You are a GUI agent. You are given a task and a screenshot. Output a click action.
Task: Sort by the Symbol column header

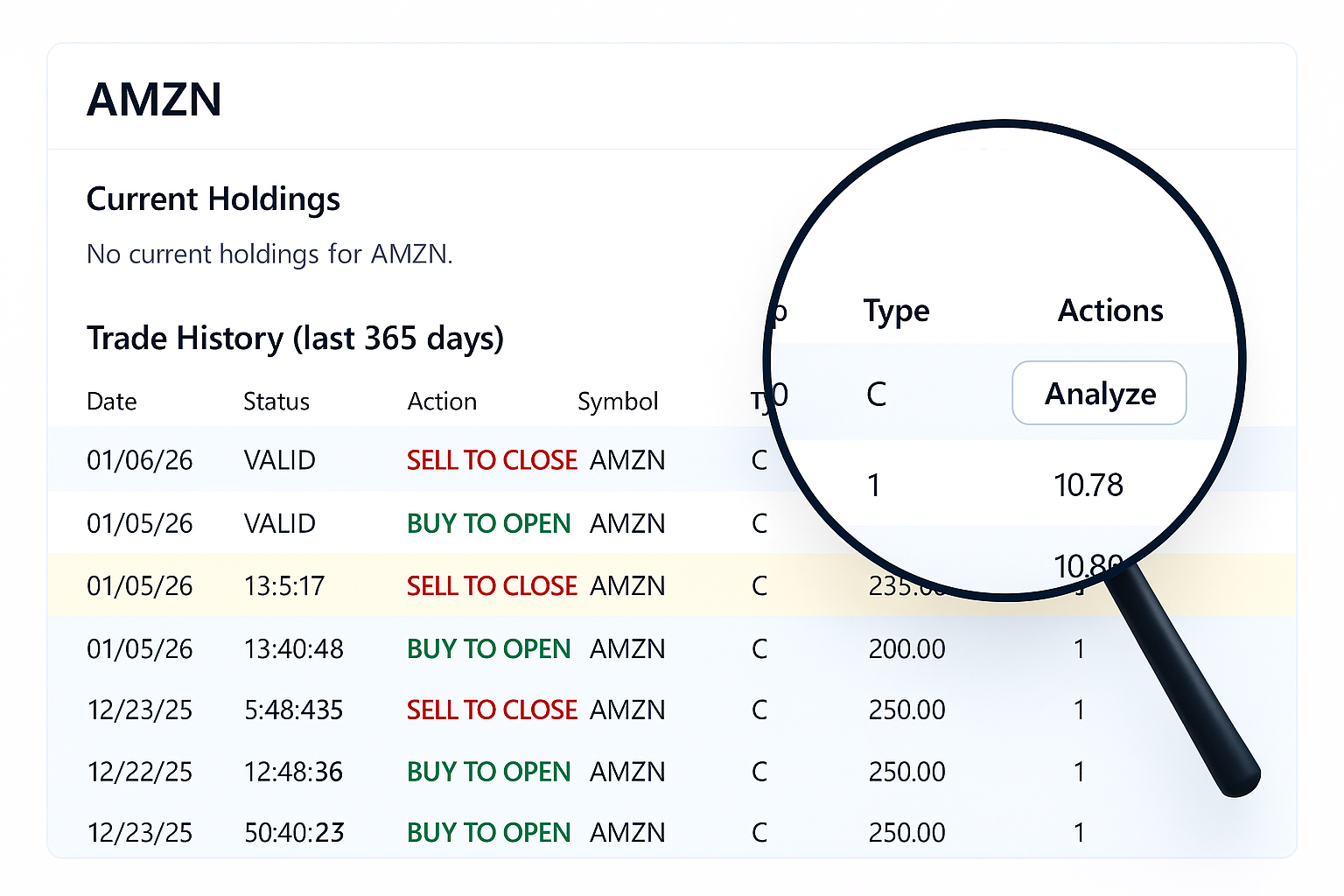click(618, 402)
